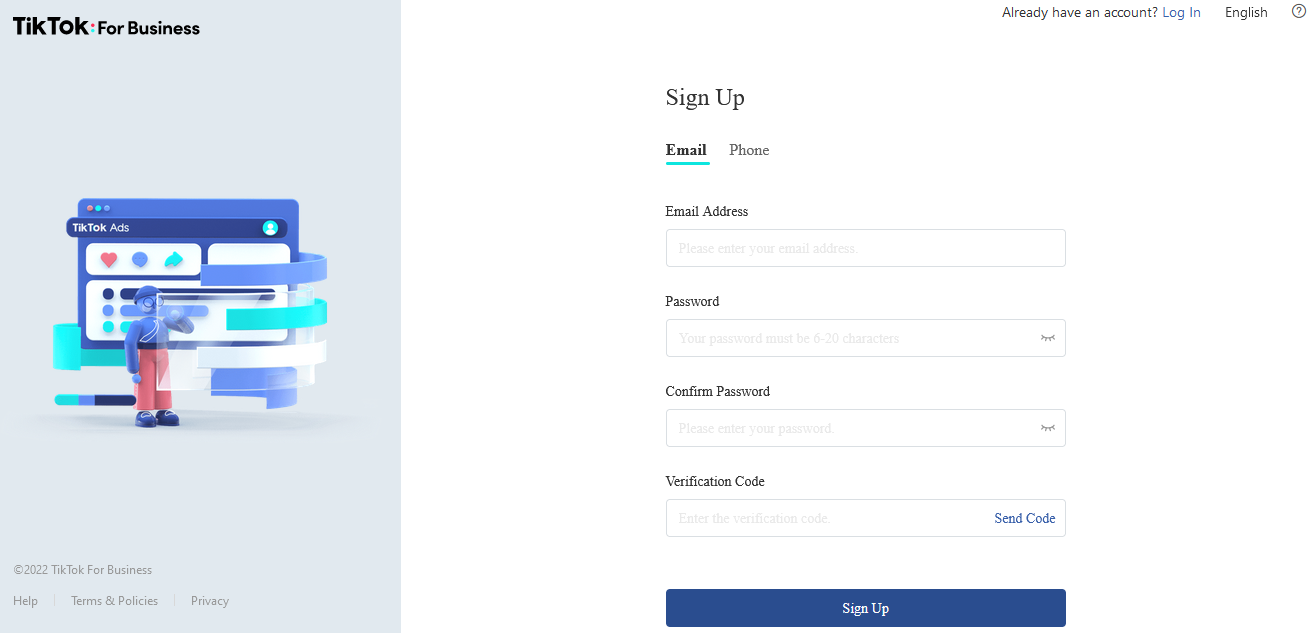Focus the Email Address input field

pos(865,248)
